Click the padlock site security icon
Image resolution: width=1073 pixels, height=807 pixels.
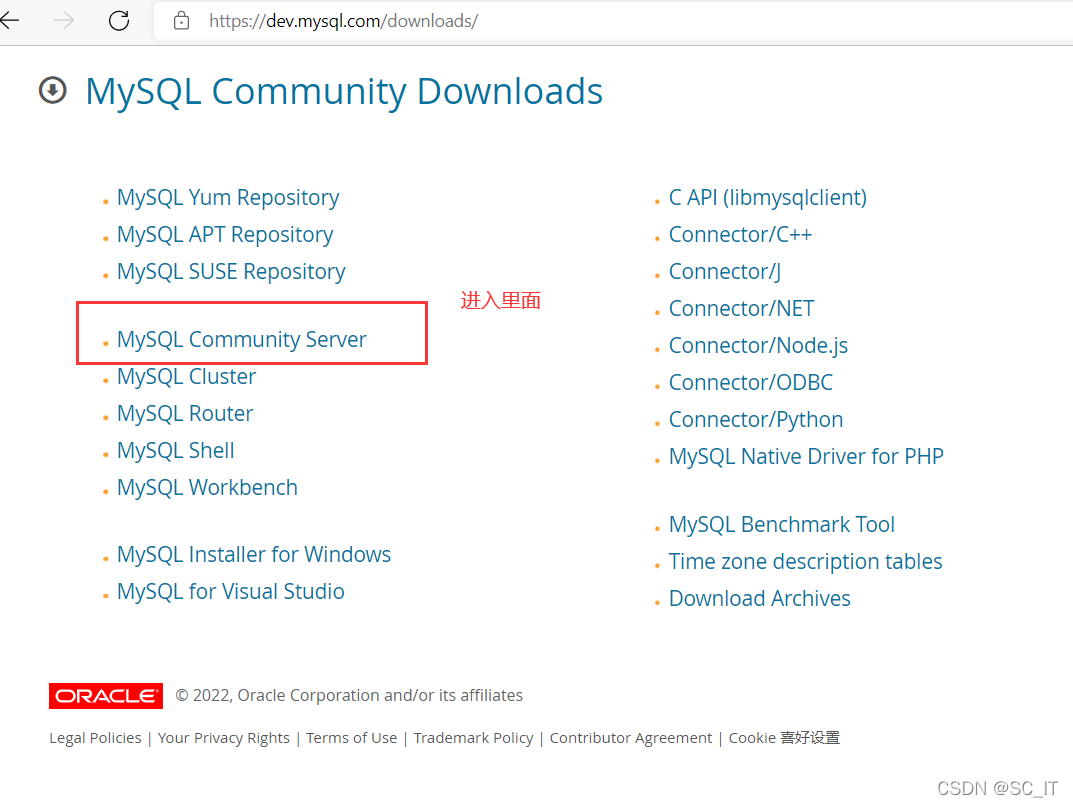[x=181, y=21]
